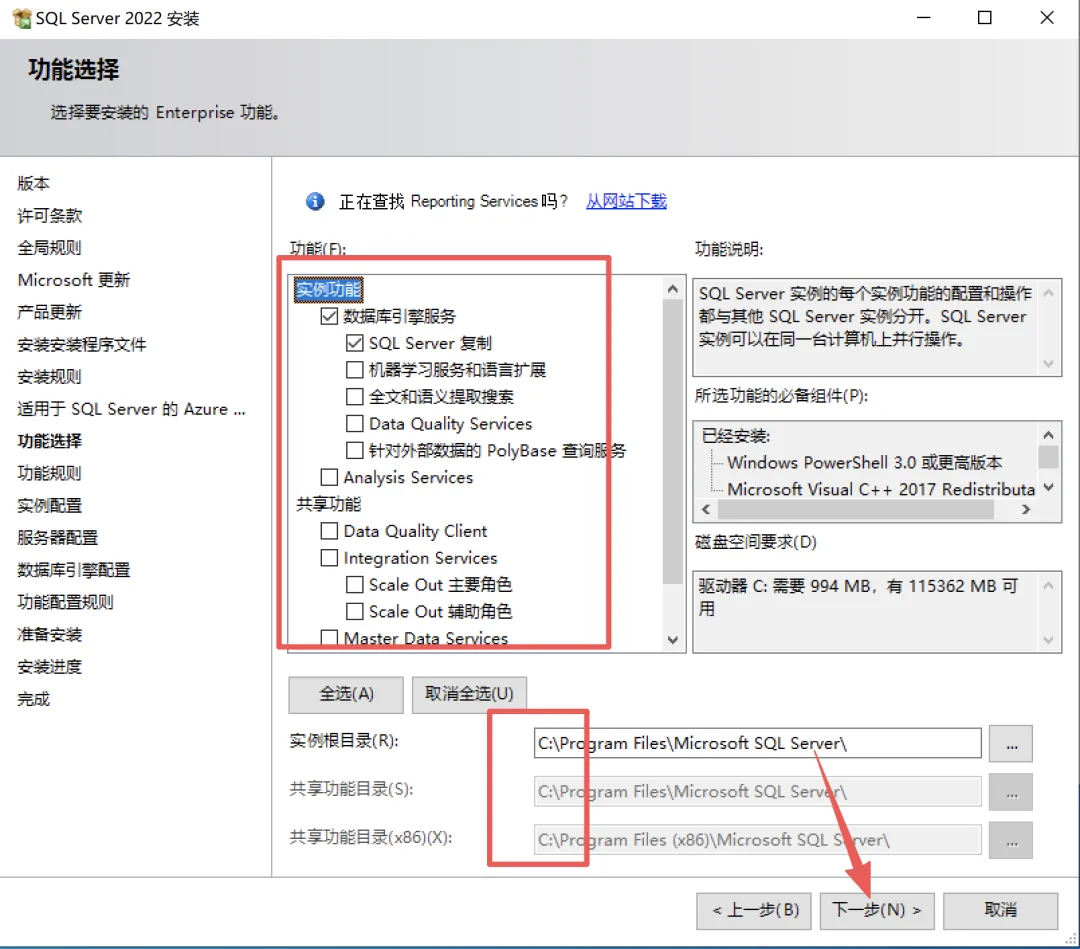Proceed with 下一步(N) button

(877, 910)
